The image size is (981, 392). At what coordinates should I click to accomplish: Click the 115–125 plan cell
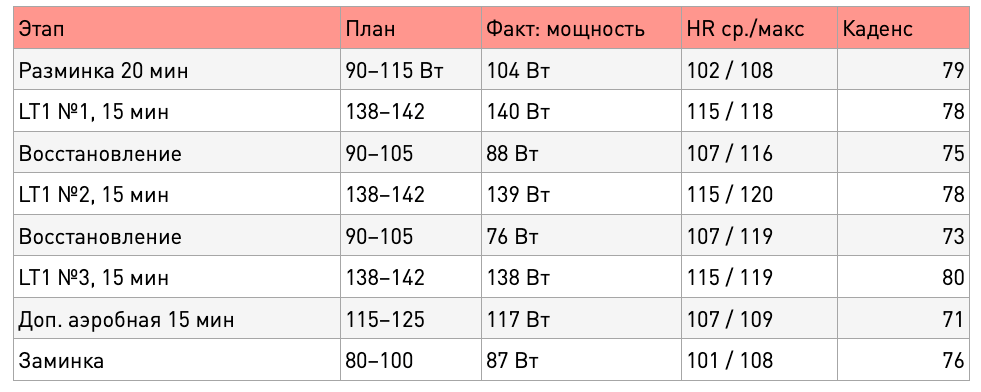411,318
